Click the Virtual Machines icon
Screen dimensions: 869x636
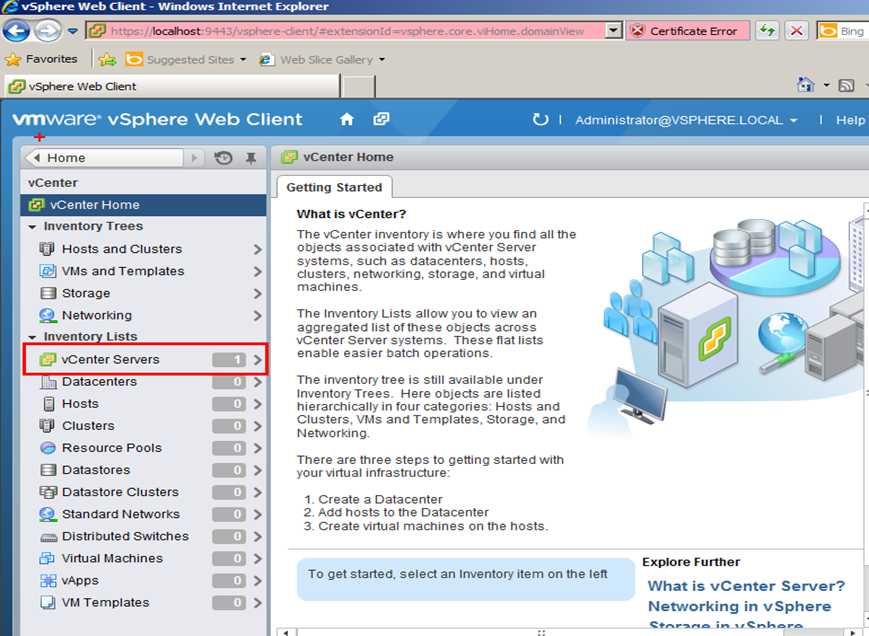click(47, 558)
